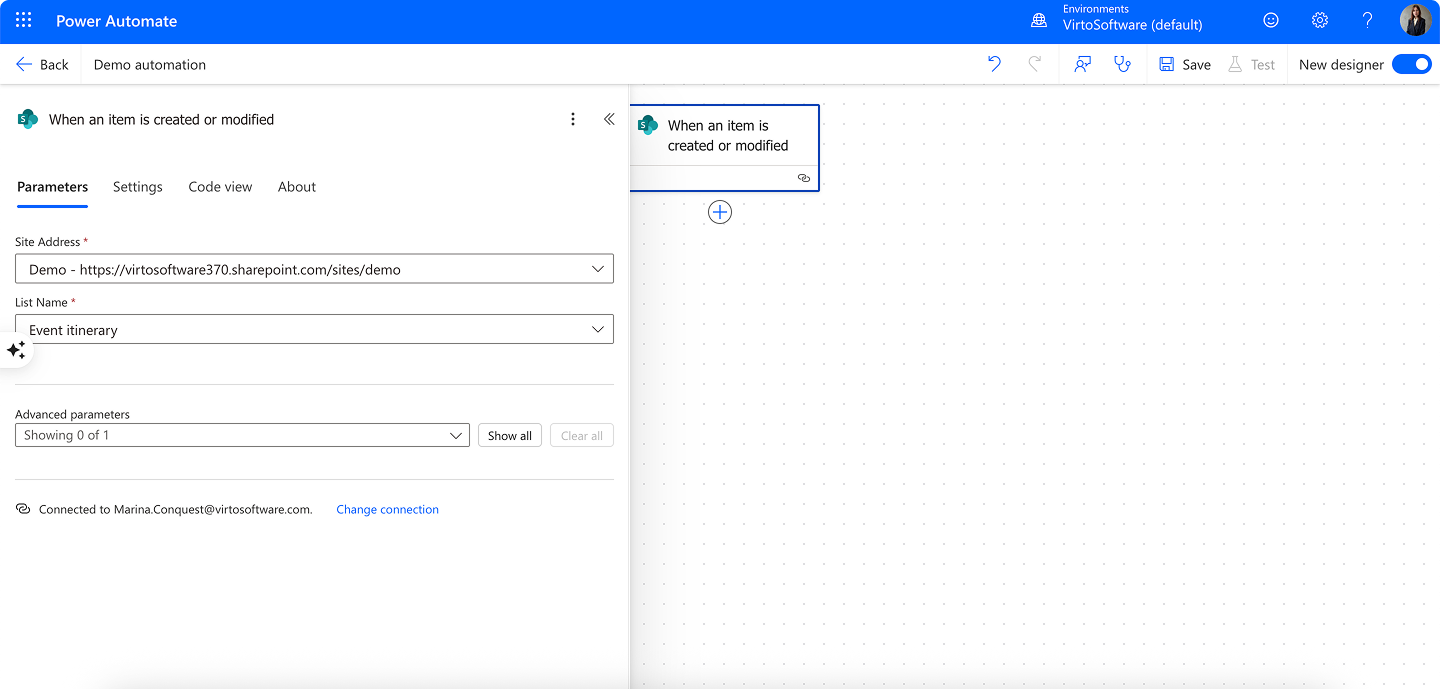Open Power Automate settings gear
Image resolution: width=1440 pixels, height=689 pixels.
[1319, 20]
